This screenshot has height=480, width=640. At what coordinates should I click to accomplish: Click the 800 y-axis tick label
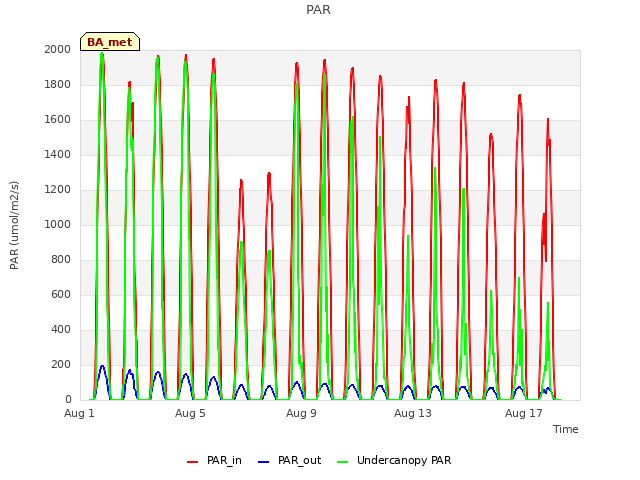(x=61, y=260)
